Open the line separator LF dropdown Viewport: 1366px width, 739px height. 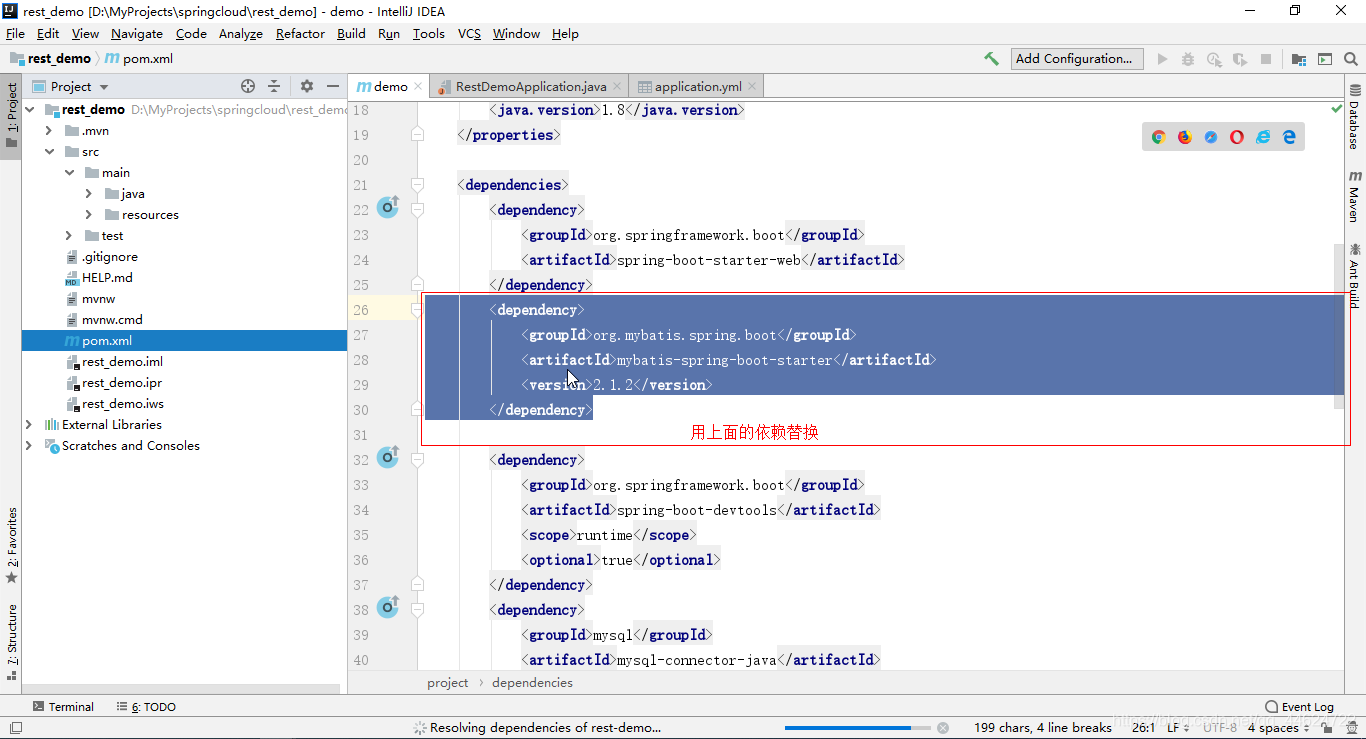tap(1176, 727)
